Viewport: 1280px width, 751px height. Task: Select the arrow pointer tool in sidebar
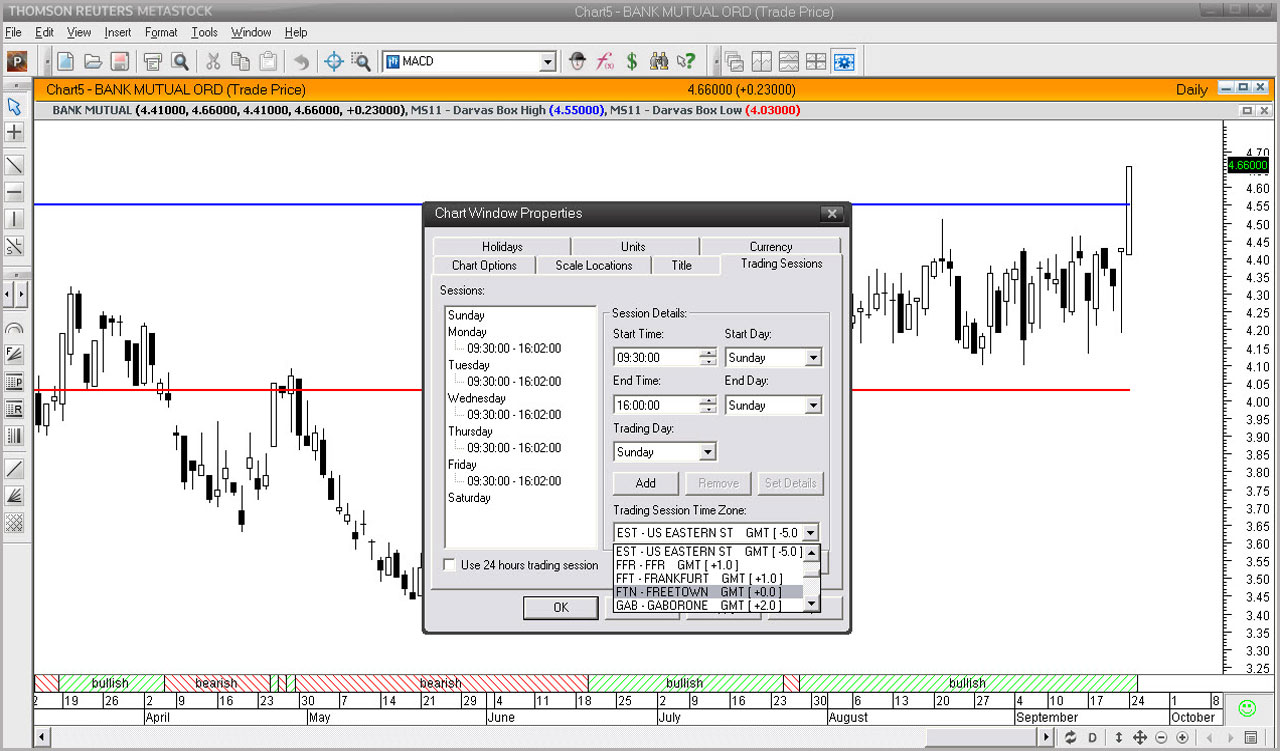click(x=14, y=106)
